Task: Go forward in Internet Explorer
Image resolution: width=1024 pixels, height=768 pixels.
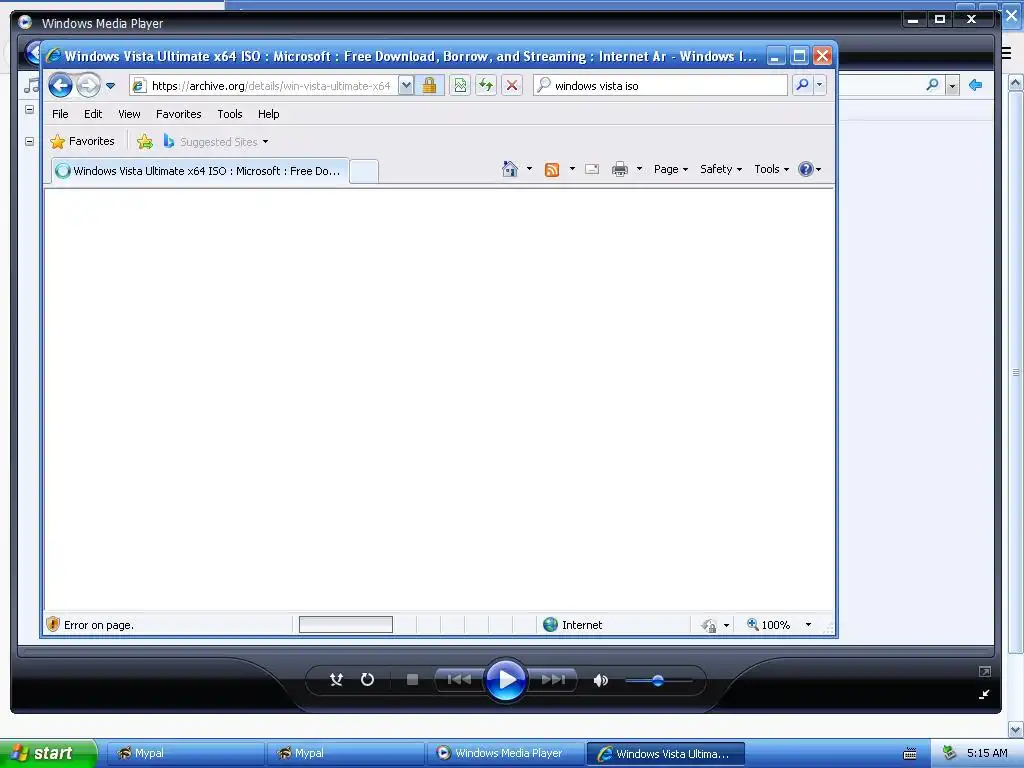Action: (88, 86)
